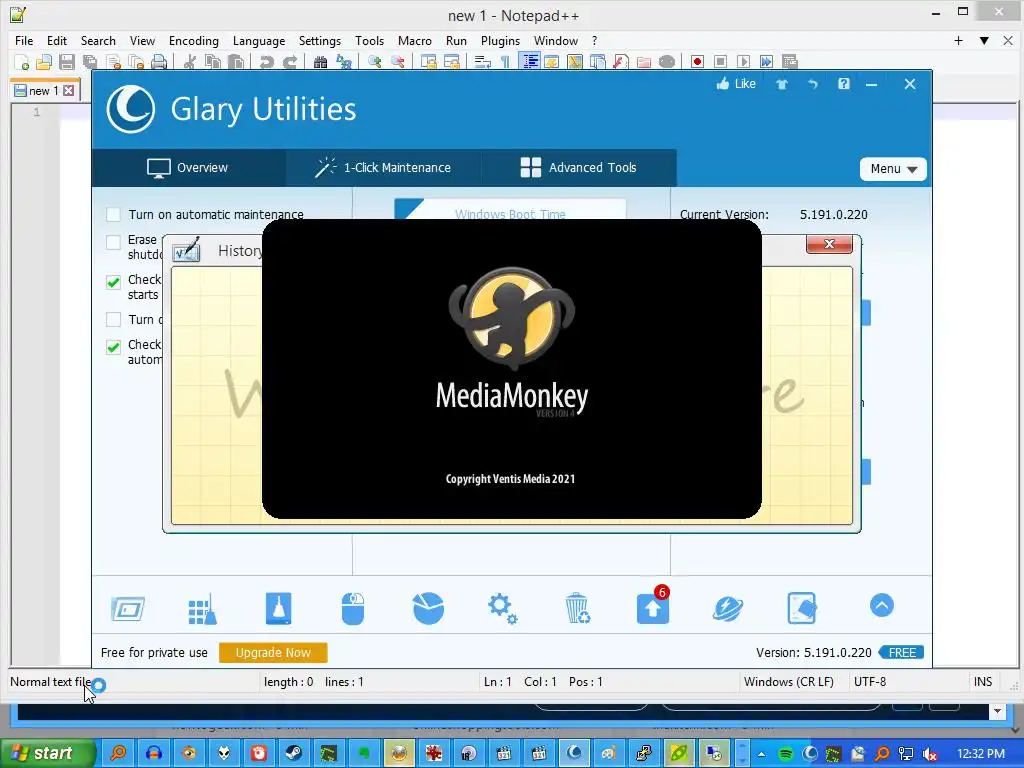Open Glary software update icon with badge
Screen dimensions: 1024x768
pyautogui.click(x=653, y=607)
